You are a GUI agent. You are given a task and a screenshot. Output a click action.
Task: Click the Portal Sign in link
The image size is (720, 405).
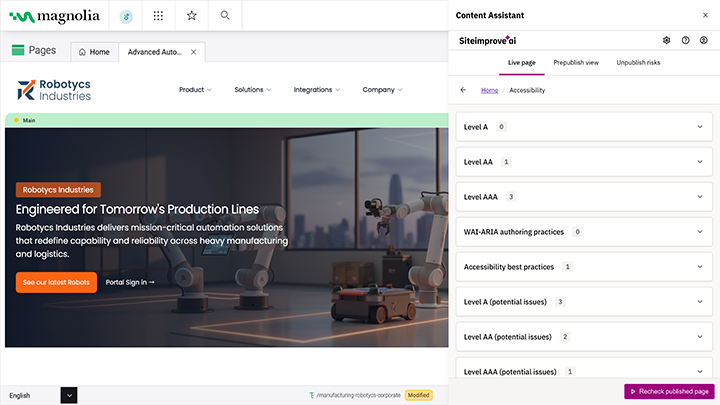[x=130, y=282]
